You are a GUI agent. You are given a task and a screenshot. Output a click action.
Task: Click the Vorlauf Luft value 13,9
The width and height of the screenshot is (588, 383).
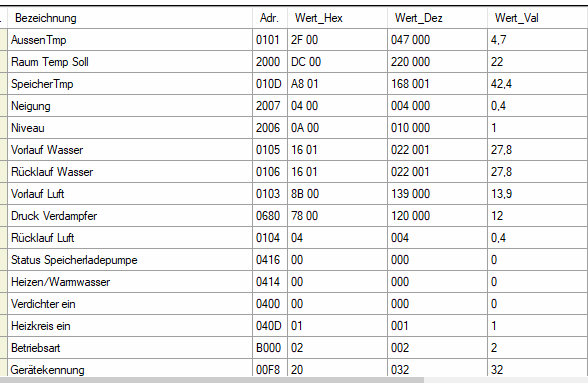(538, 194)
